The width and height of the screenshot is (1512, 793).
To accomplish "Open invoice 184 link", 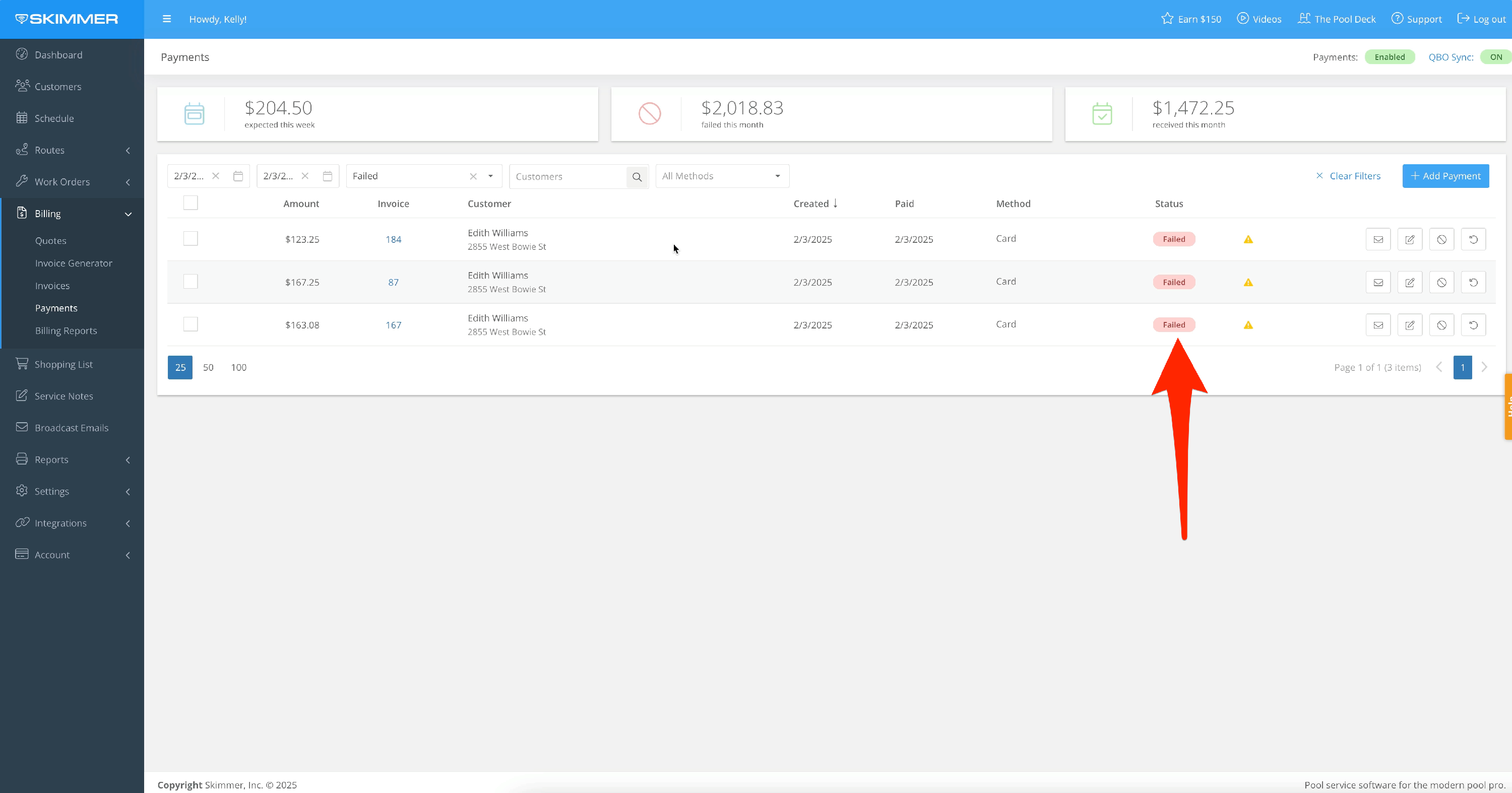I will pos(393,239).
